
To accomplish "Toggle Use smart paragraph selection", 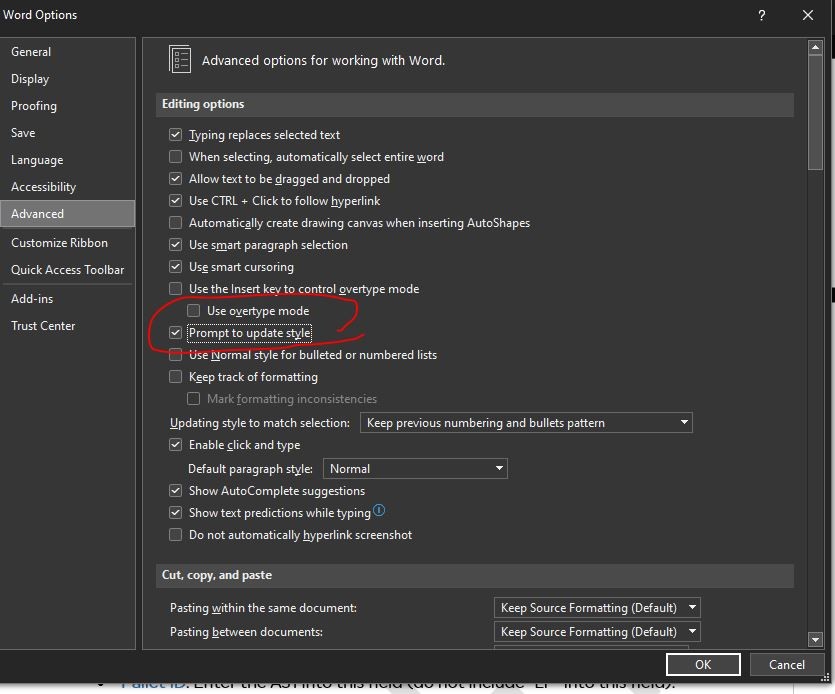I will coord(175,244).
